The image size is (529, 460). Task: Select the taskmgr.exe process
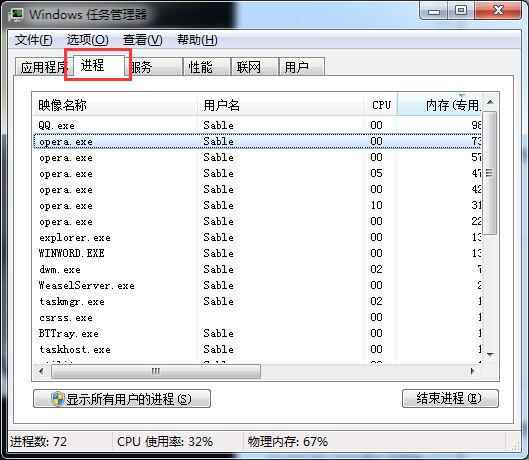[257, 301]
